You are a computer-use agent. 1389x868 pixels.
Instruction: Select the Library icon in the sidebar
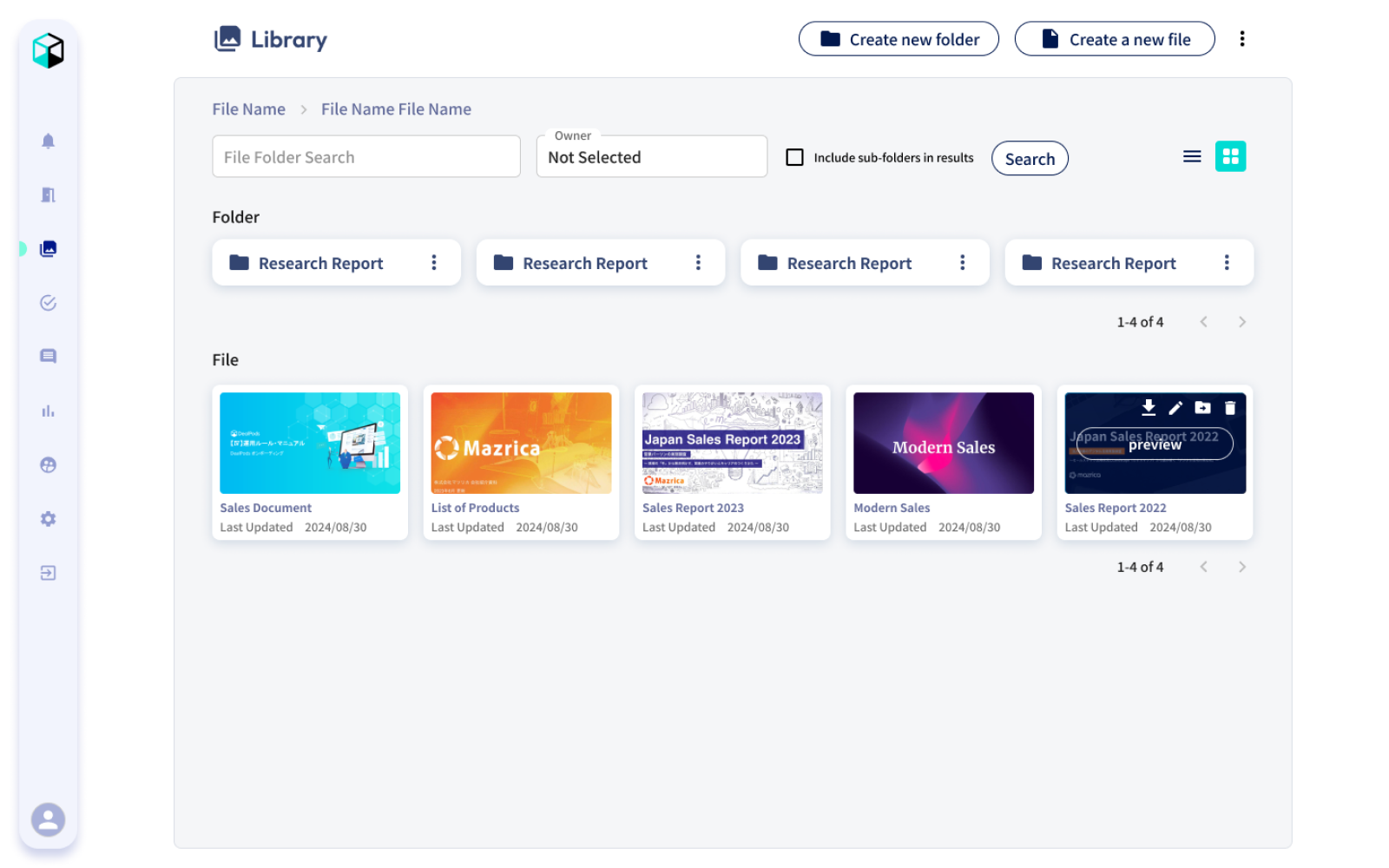click(48, 248)
